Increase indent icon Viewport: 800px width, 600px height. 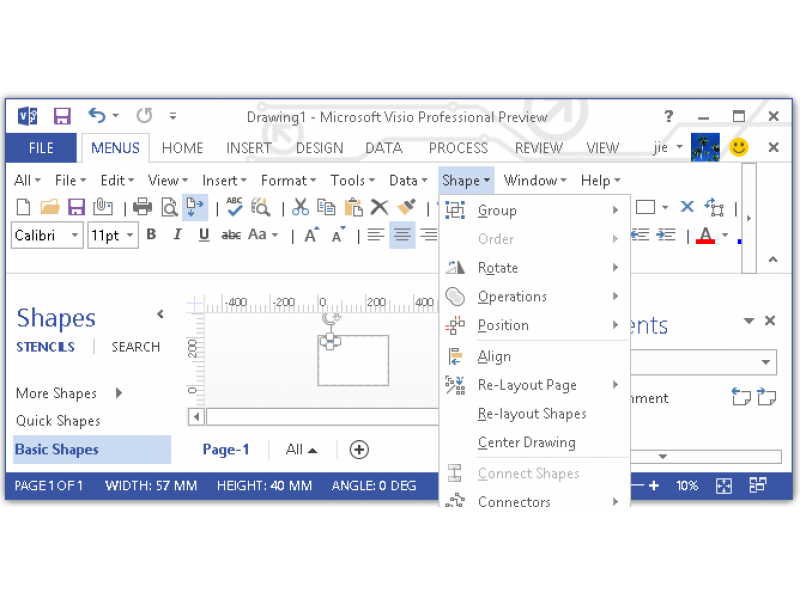(x=666, y=235)
